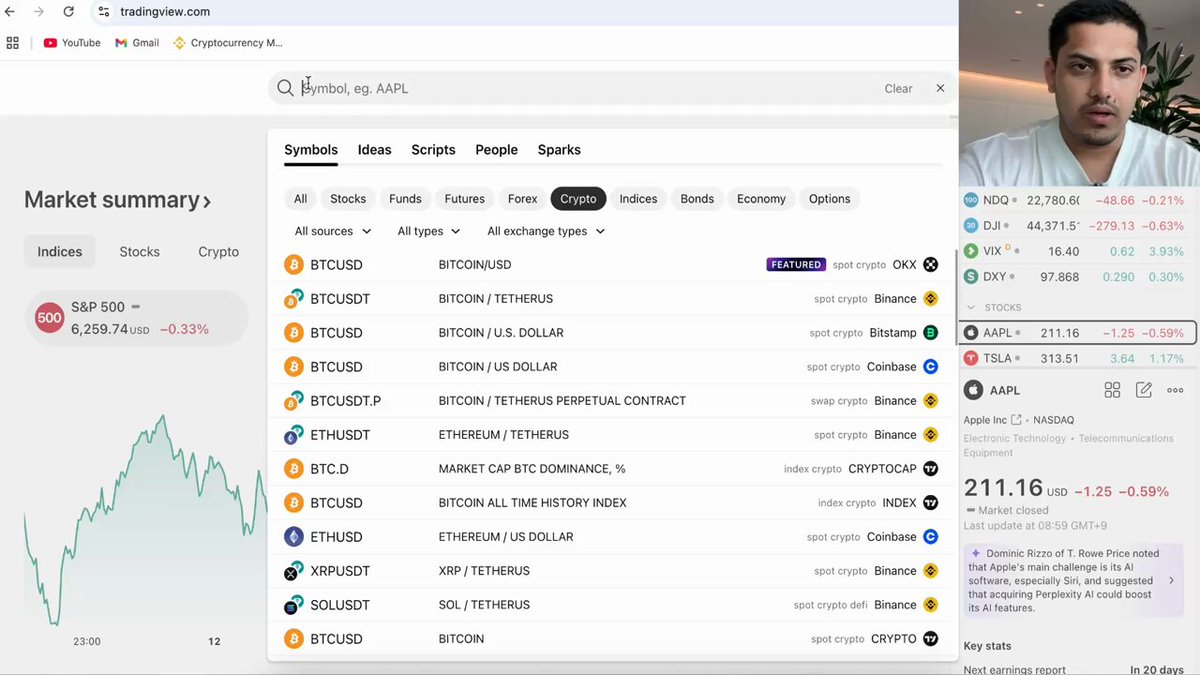Select the Stocks filter chip
This screenshot has height=675, width=1200.
tap(348, 199)
